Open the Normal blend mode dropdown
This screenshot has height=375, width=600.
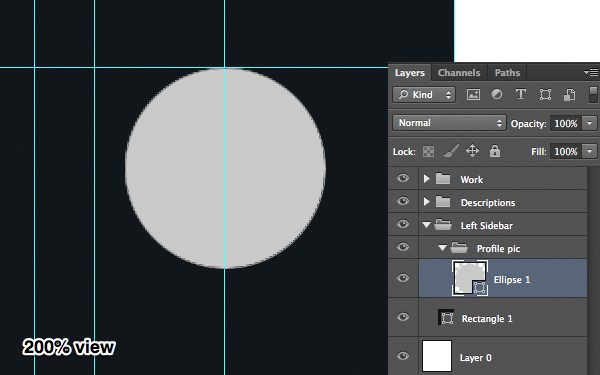(449, 123)
